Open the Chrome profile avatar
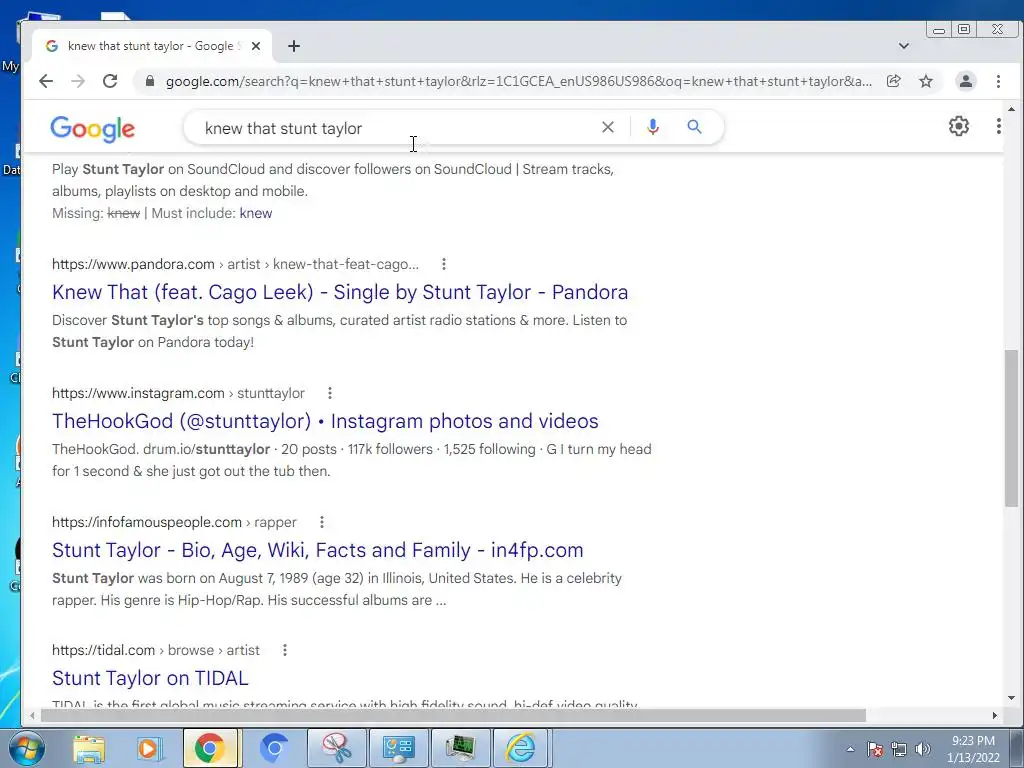 [965, 81]
